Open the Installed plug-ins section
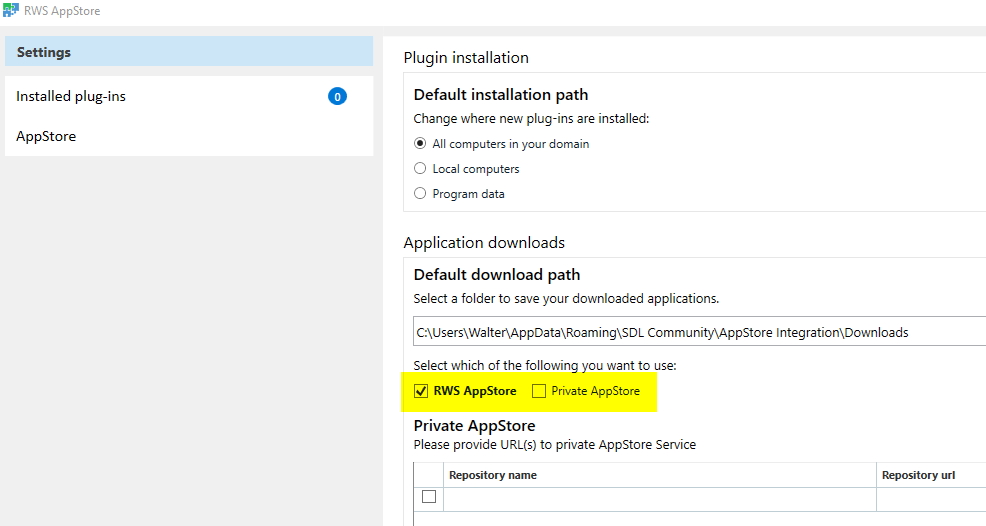 pos(189,96)
